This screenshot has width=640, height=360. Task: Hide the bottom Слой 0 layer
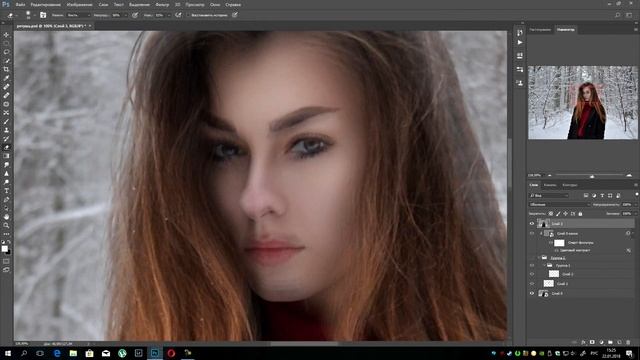(532, 293)
